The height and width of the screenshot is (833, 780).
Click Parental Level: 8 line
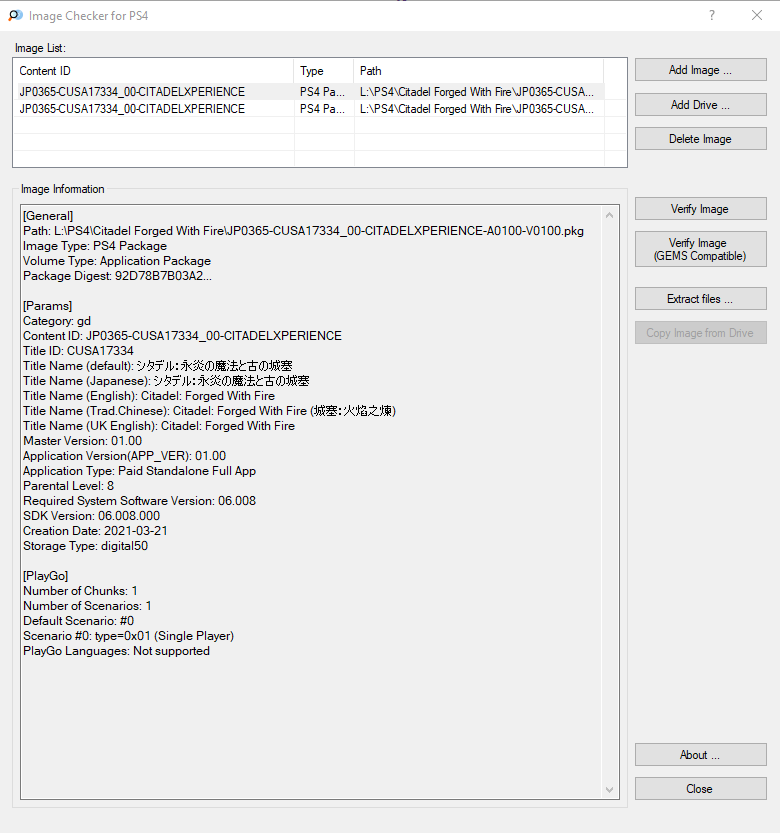69,486
